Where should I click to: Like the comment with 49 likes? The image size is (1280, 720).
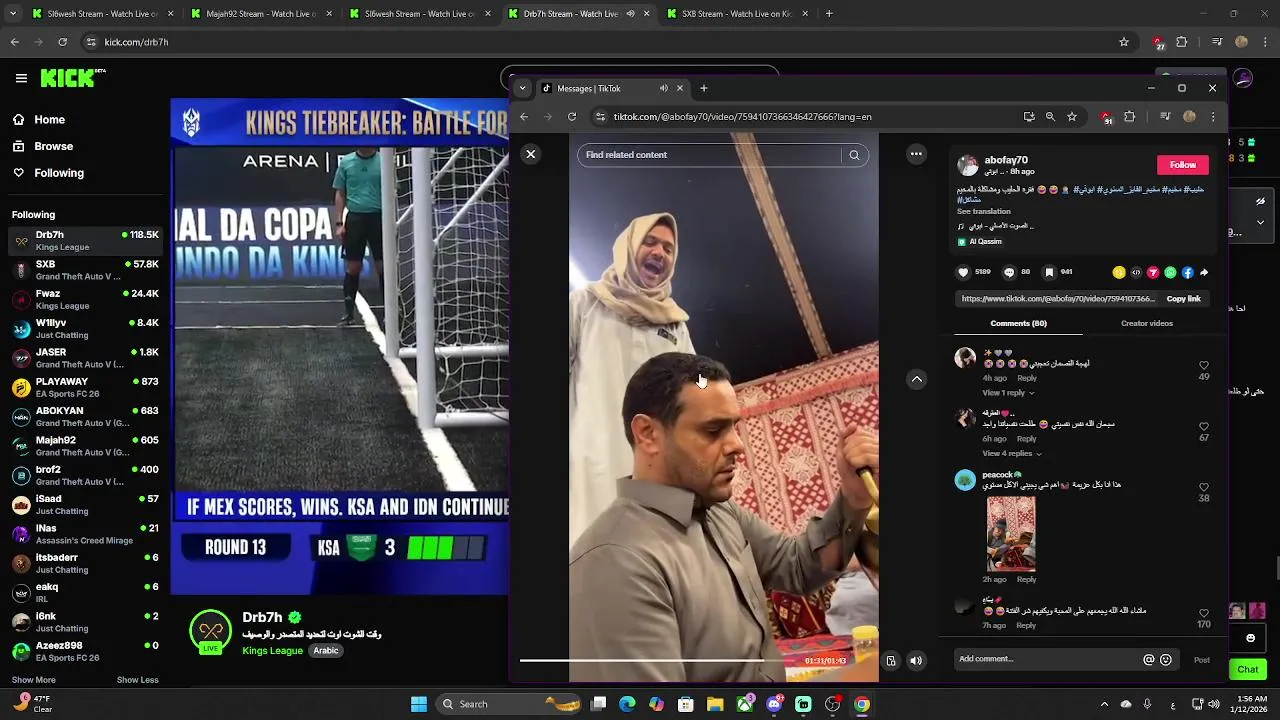pos(1204,366)
